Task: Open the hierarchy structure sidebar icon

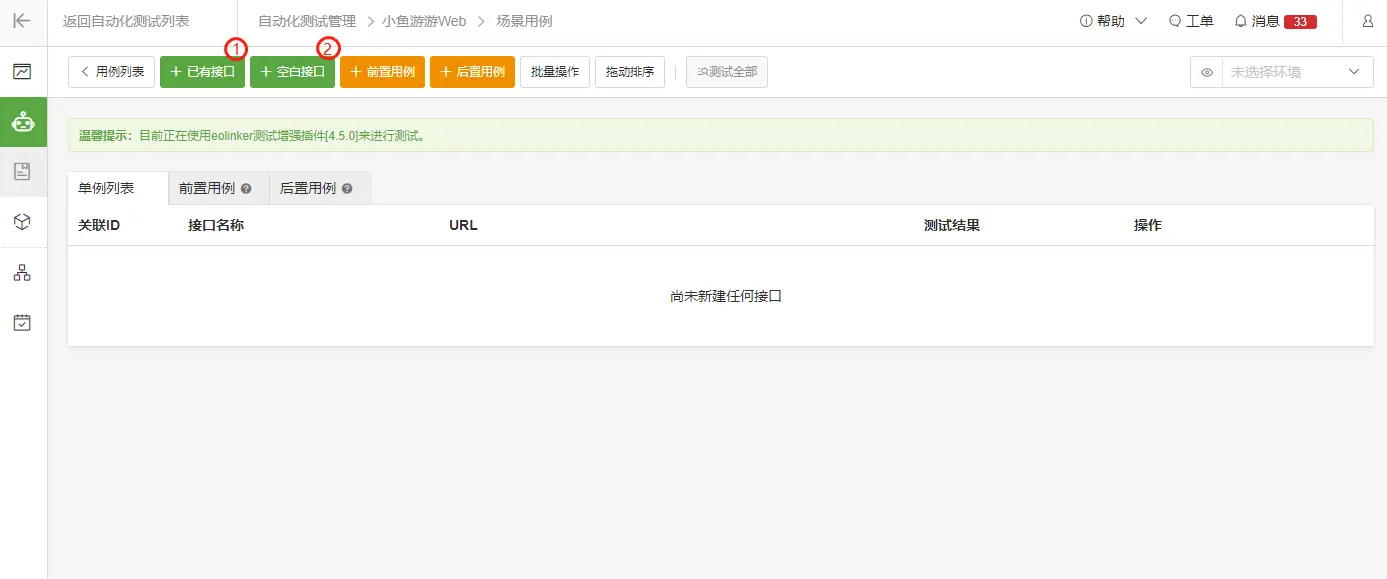Action: click(22, 273)
